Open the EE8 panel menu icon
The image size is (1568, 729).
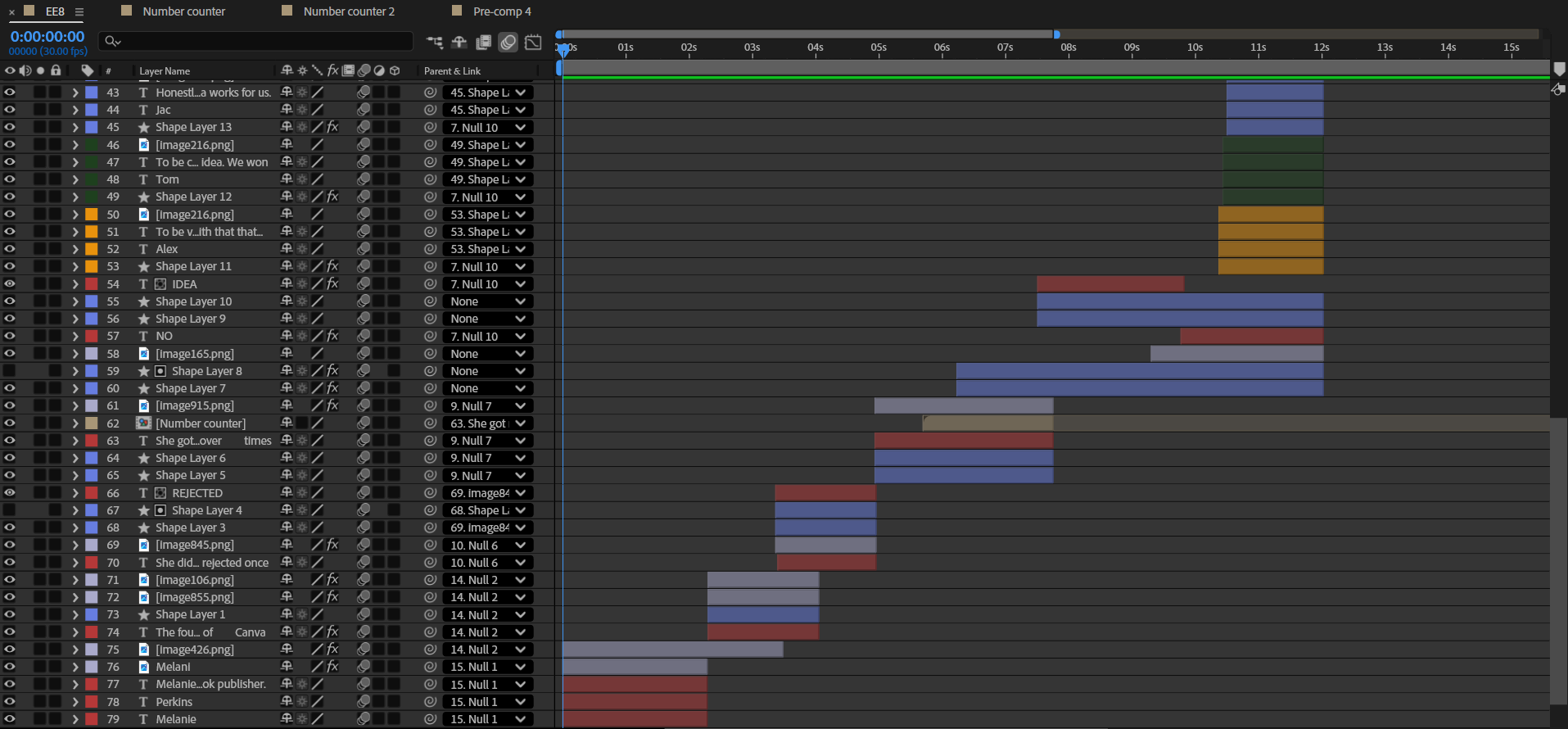79,11
